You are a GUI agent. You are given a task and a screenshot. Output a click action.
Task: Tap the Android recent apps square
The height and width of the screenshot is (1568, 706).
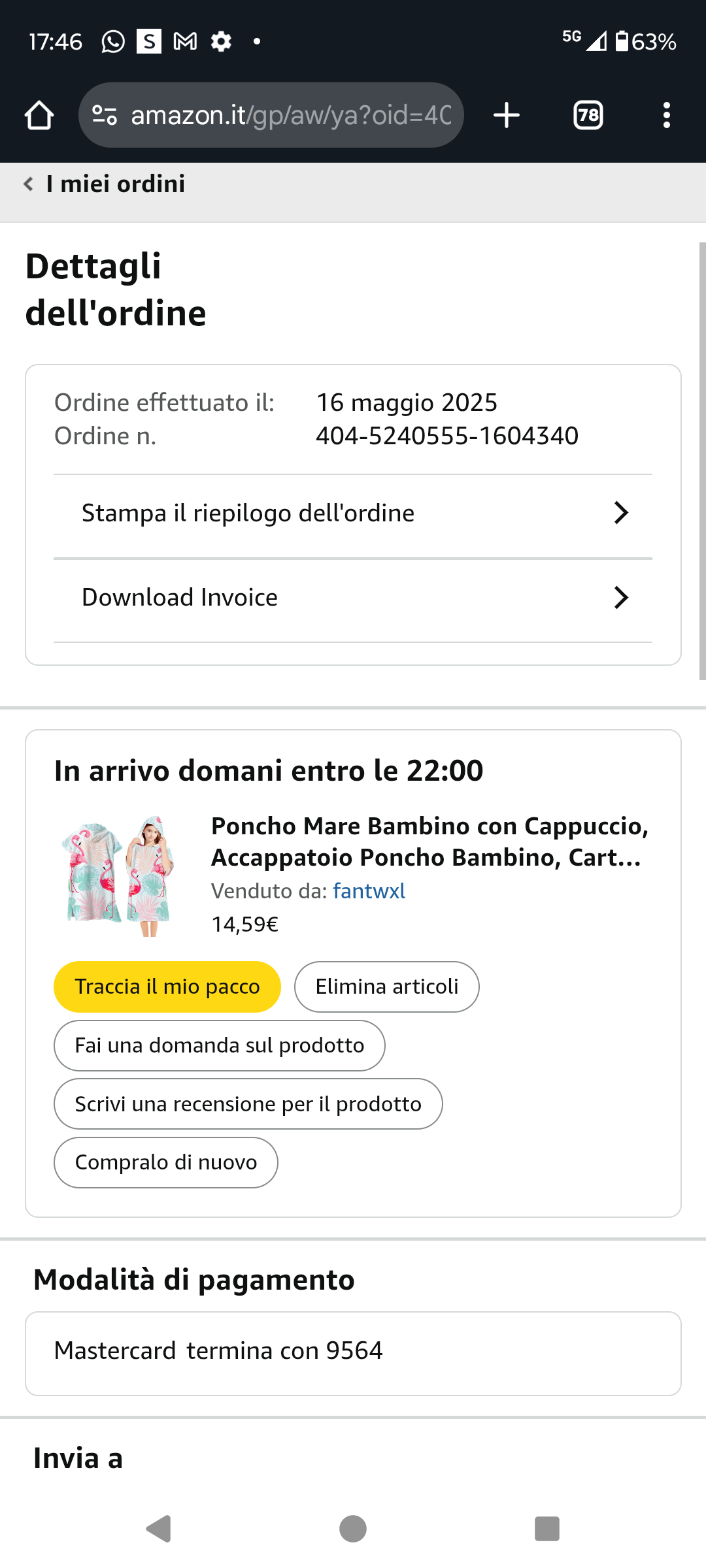547,1529
